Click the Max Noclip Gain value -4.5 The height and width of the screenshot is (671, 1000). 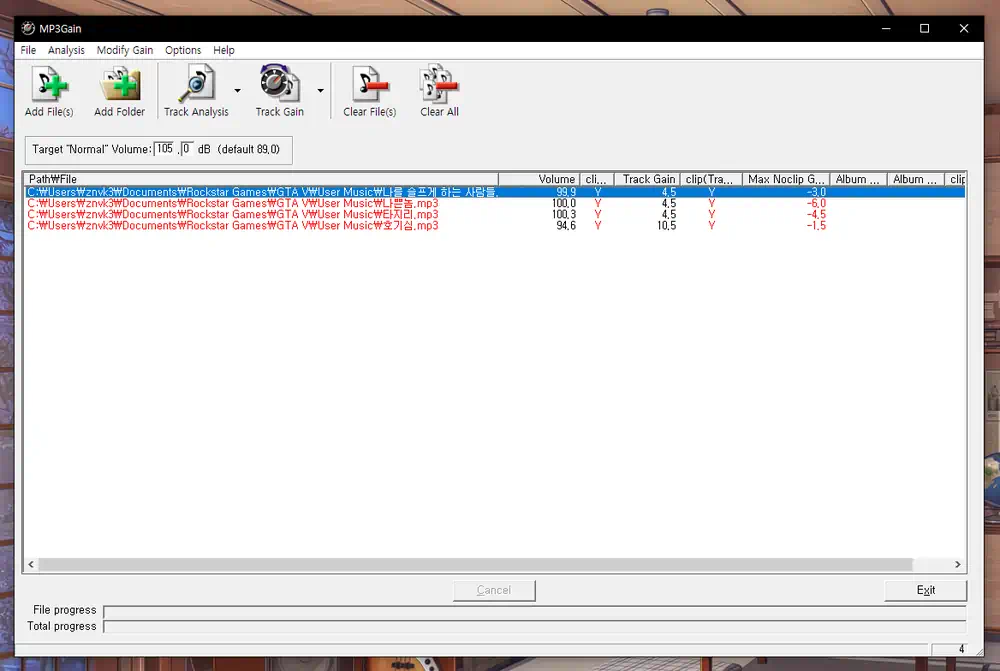816,214
